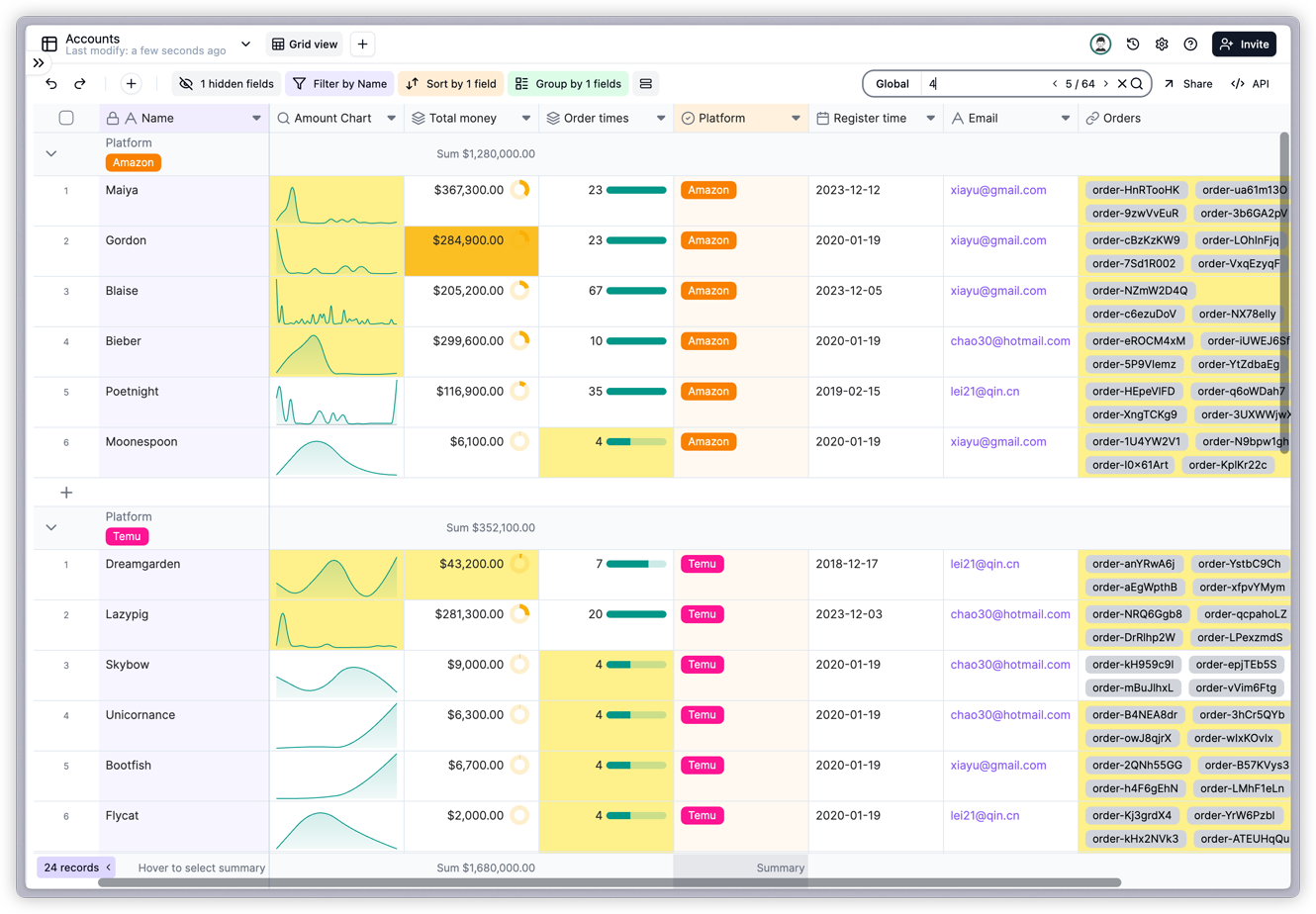Viewport: 1316px width, 914px height.
Task: Expand the sidebar with the double-chevron icon
Action: coord(39,61)
